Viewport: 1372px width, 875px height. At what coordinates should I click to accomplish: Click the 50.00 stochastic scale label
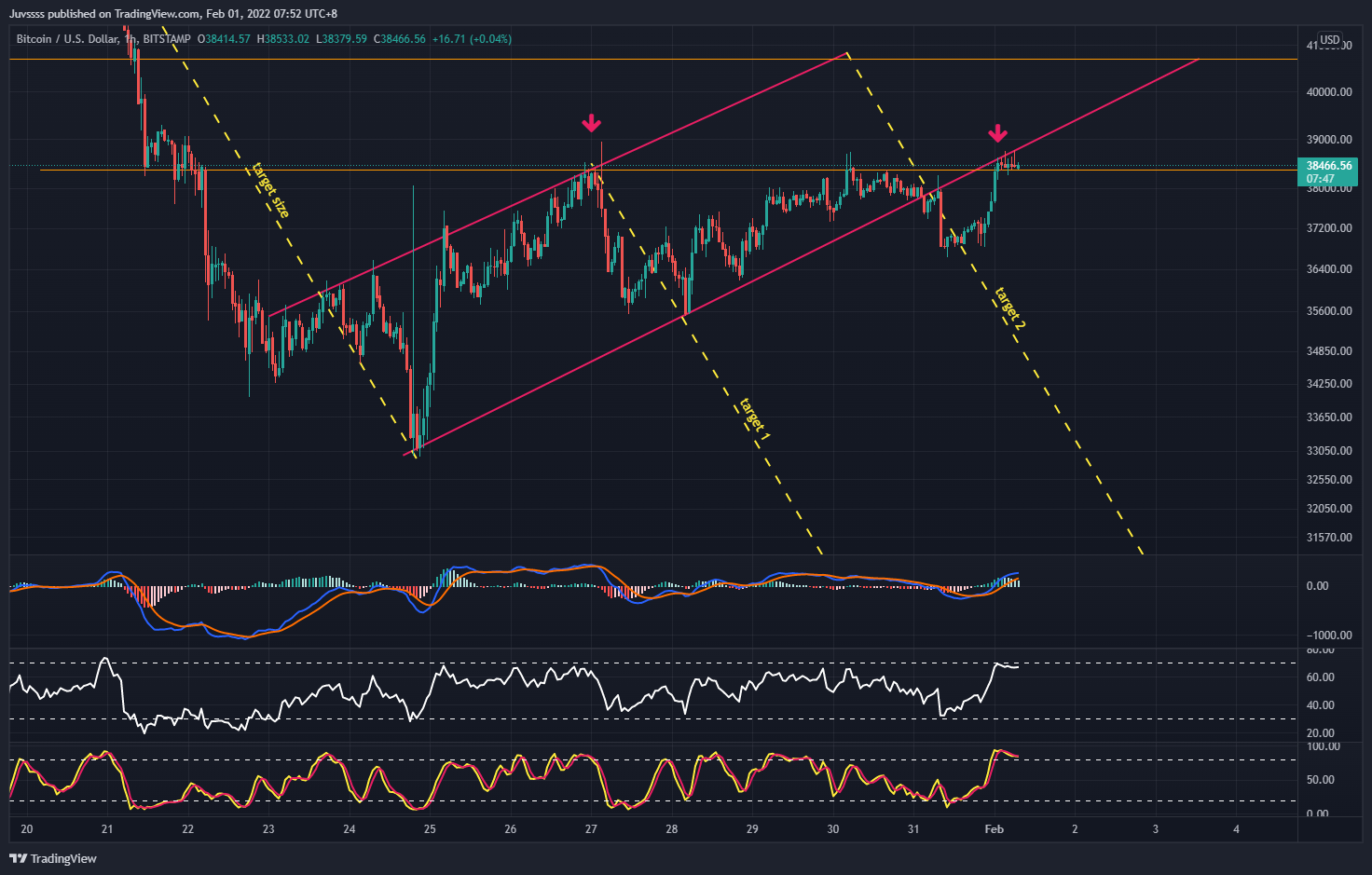(x=1321, y=780)
